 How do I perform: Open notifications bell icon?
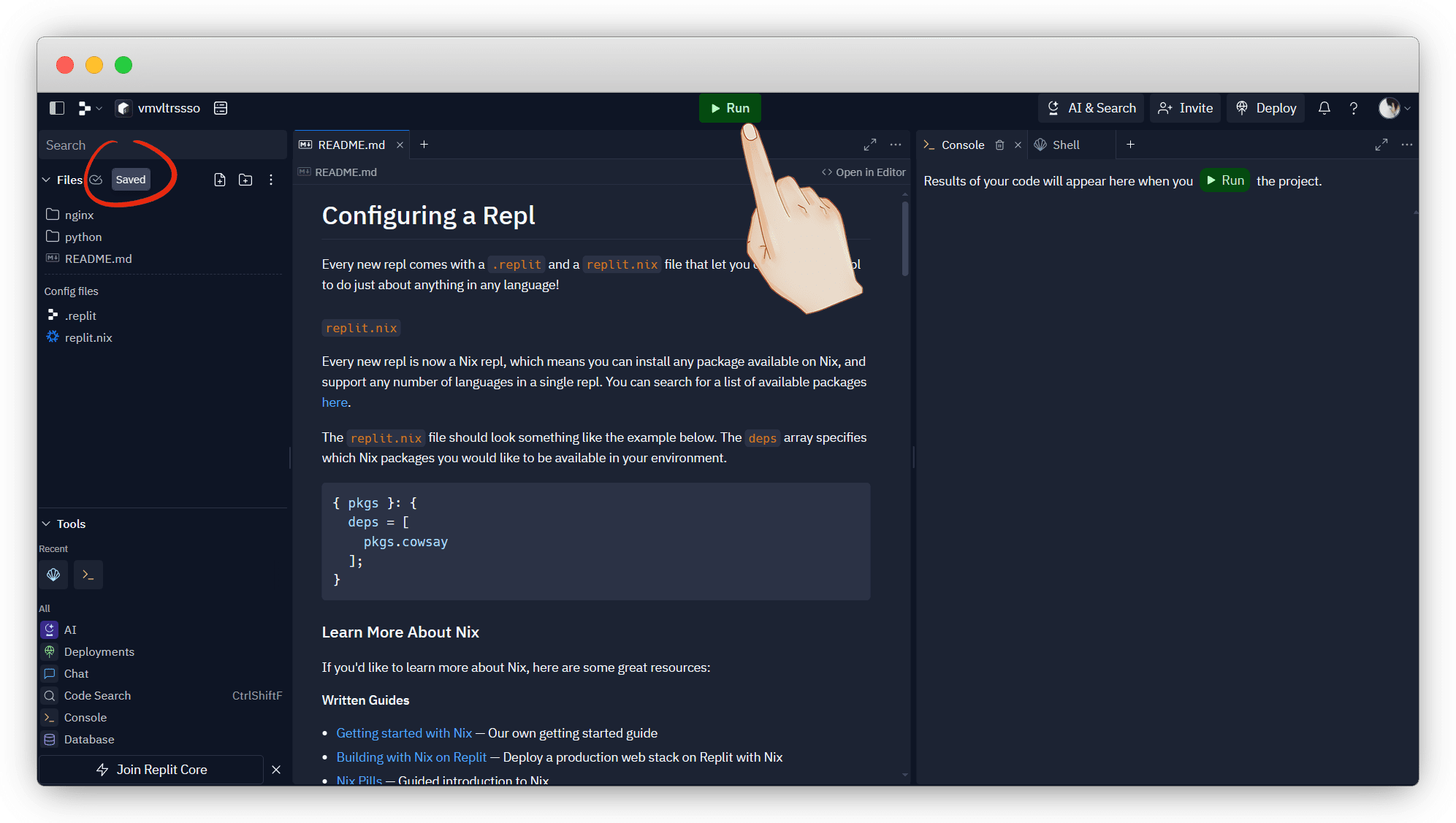click(x=1324, y=108)
